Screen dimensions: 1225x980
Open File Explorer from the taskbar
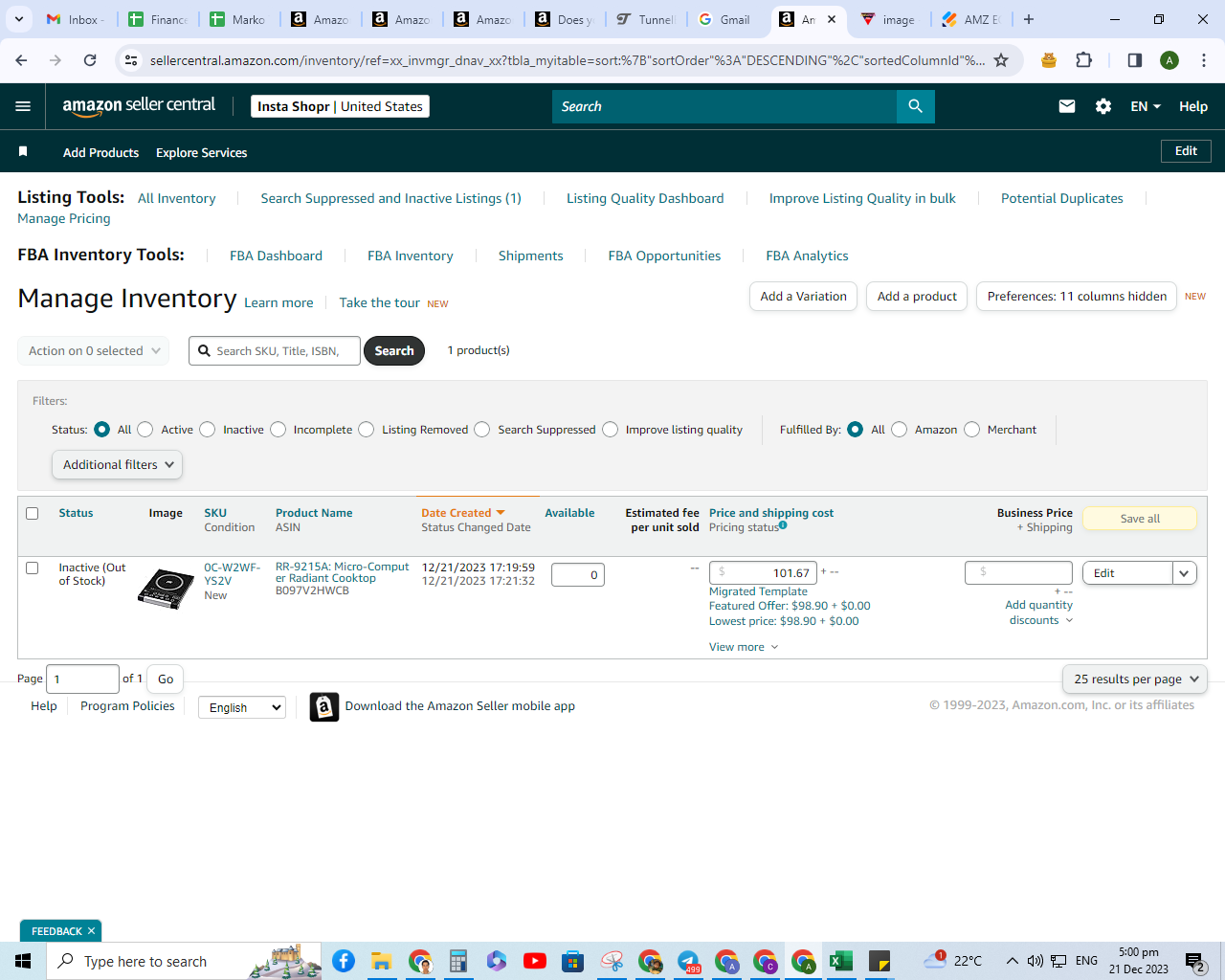pyautogui.click(x=382, y=961)
